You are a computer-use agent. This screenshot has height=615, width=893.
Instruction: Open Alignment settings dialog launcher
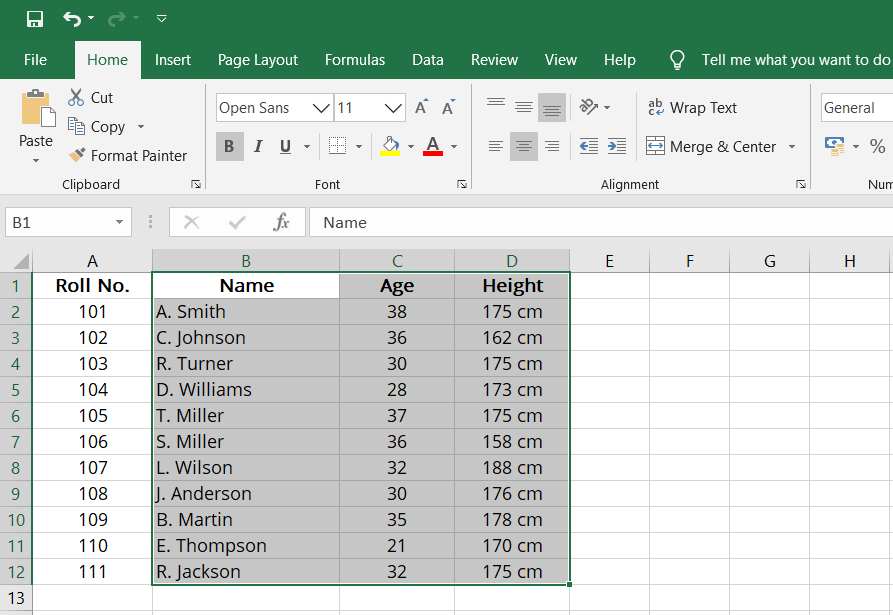[x=801, y=184]
